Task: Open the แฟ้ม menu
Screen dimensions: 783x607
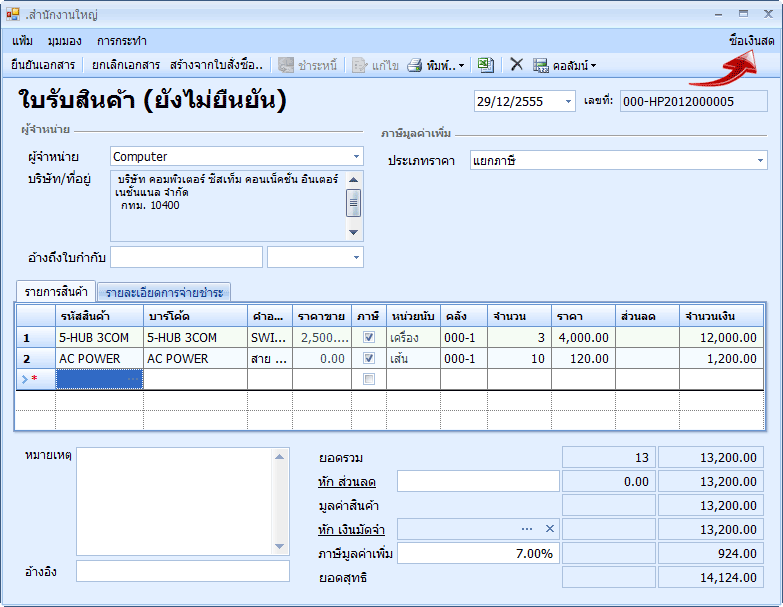Action: tap(23, 41)
